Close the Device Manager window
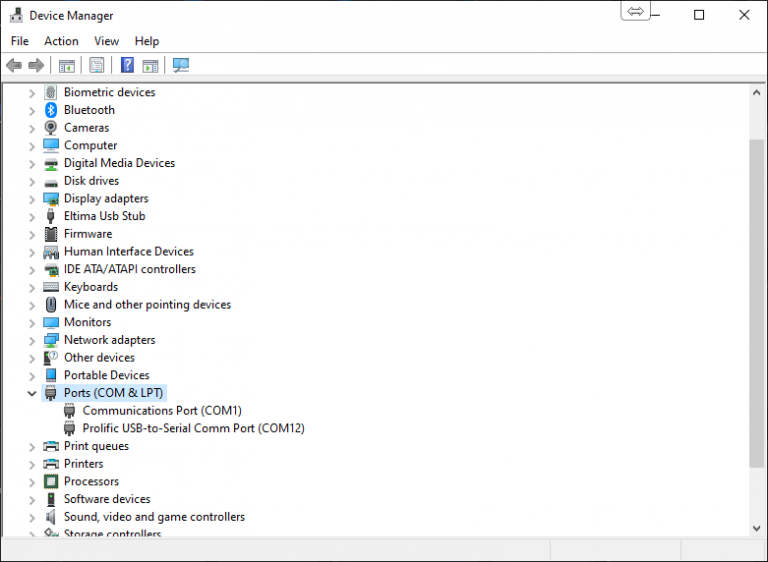This screenshot has width=768, height=562. [744, 15]
